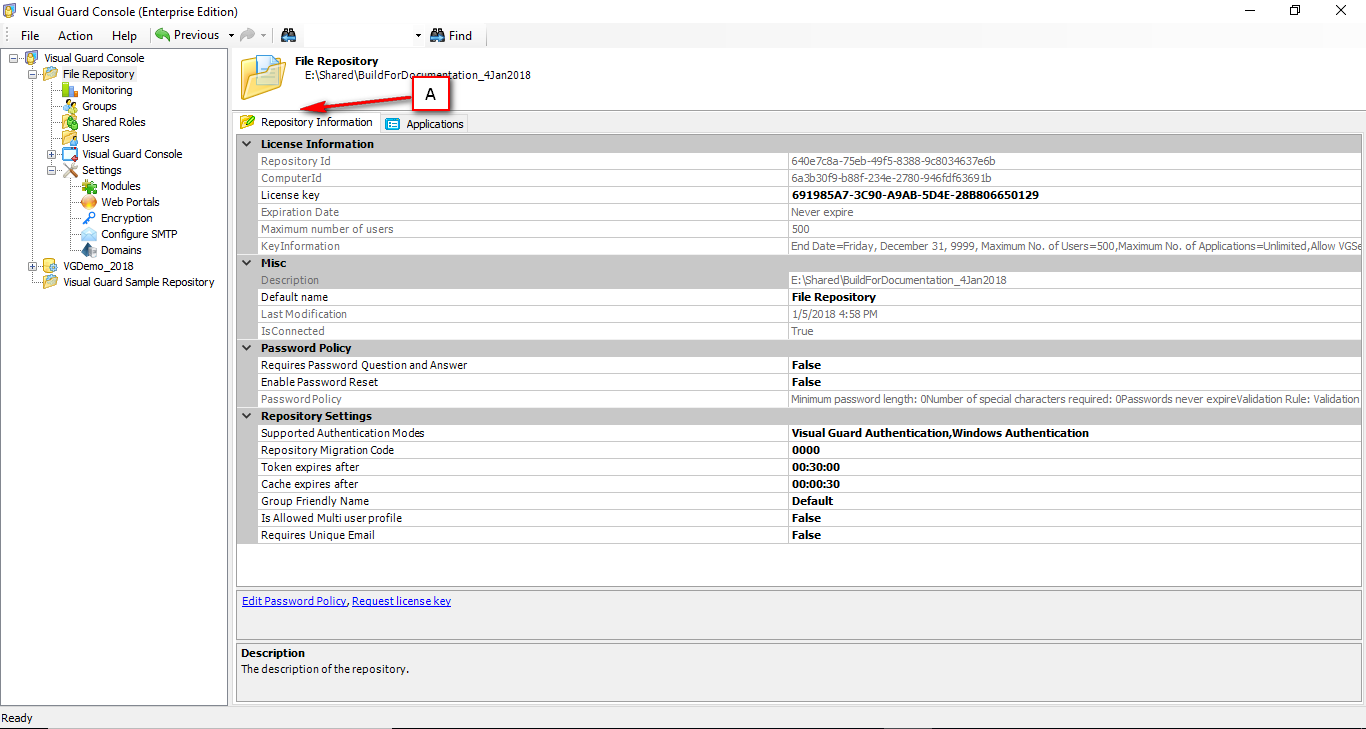Image resolution: width=1366 pixels, height=729 pixels.
Task: Click the File Repository folder icon in tree
Action: click(x=50, y=74)
